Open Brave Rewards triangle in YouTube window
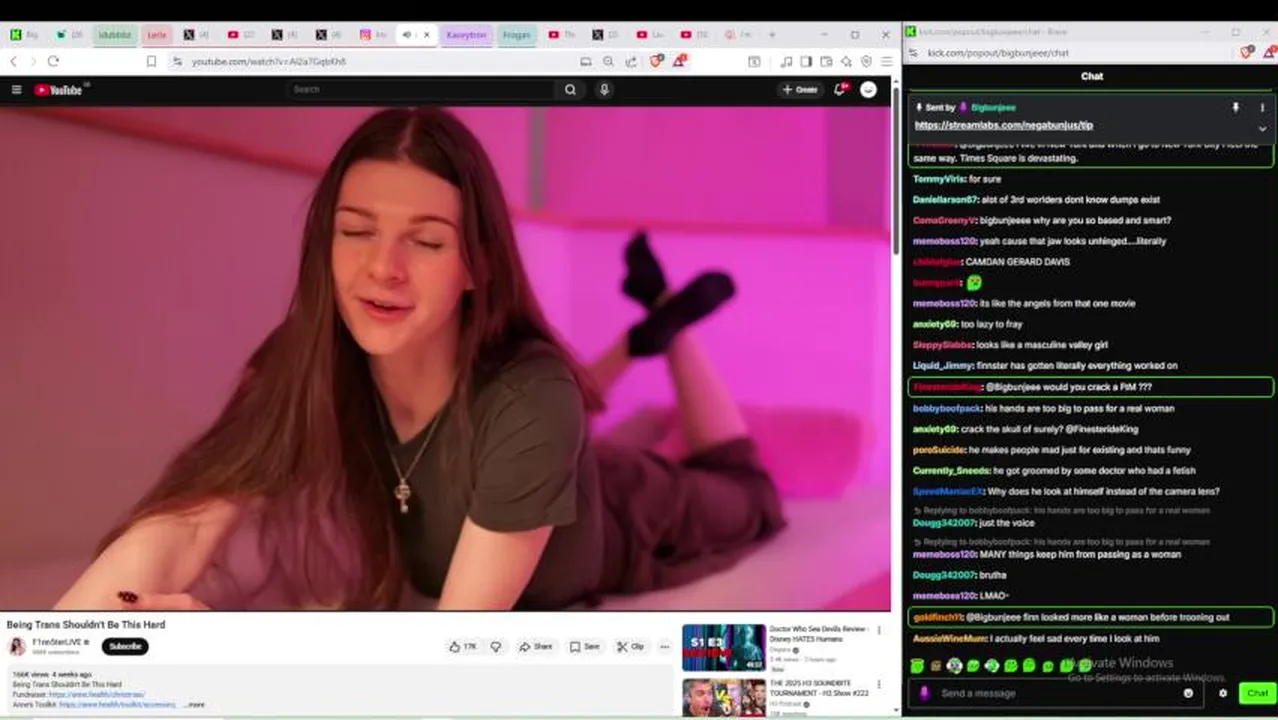The width and height of the screenshot is (1278, 720). coord(679,61)
